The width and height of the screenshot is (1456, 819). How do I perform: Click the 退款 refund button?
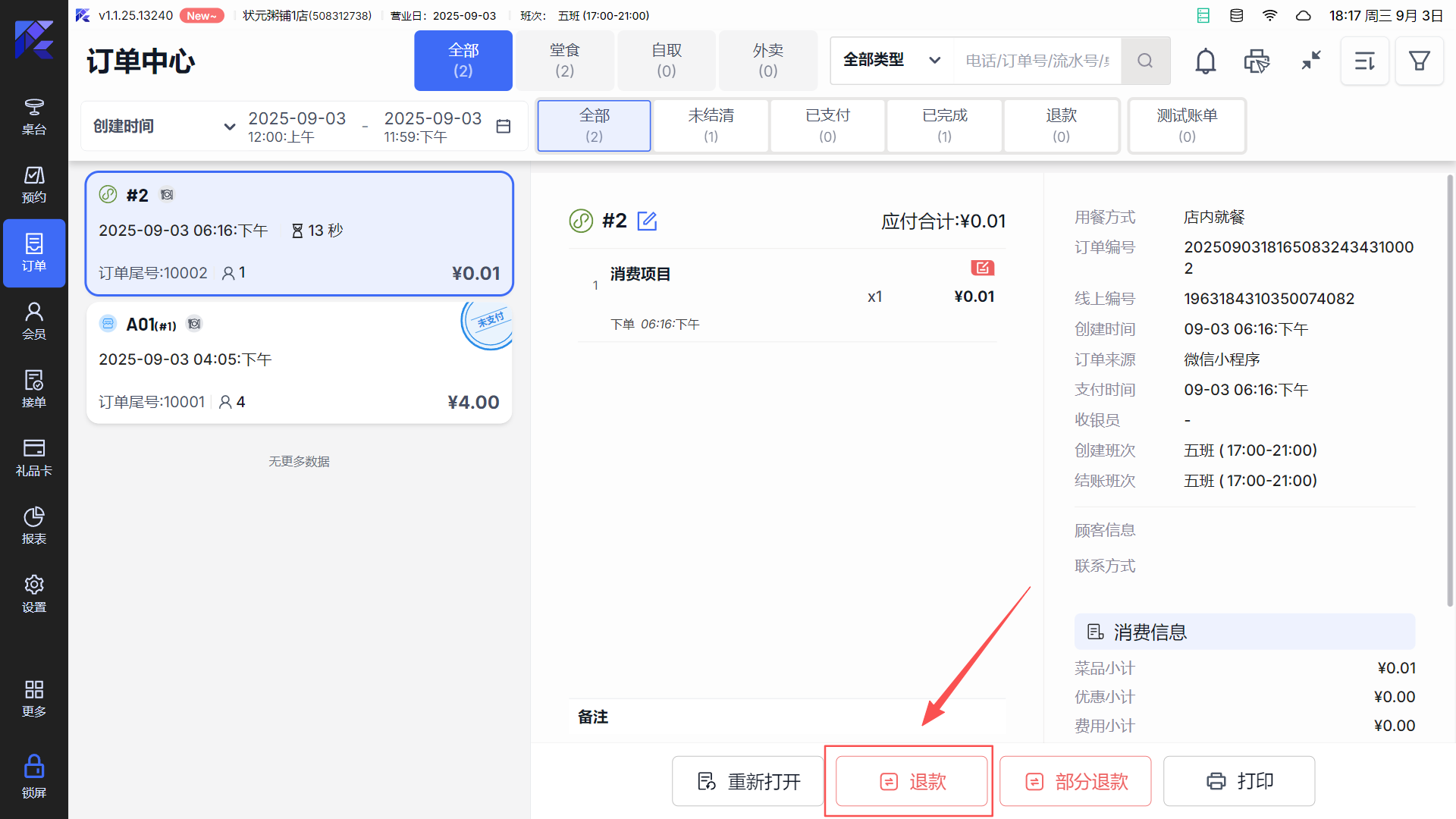click(x=912, y=781)
